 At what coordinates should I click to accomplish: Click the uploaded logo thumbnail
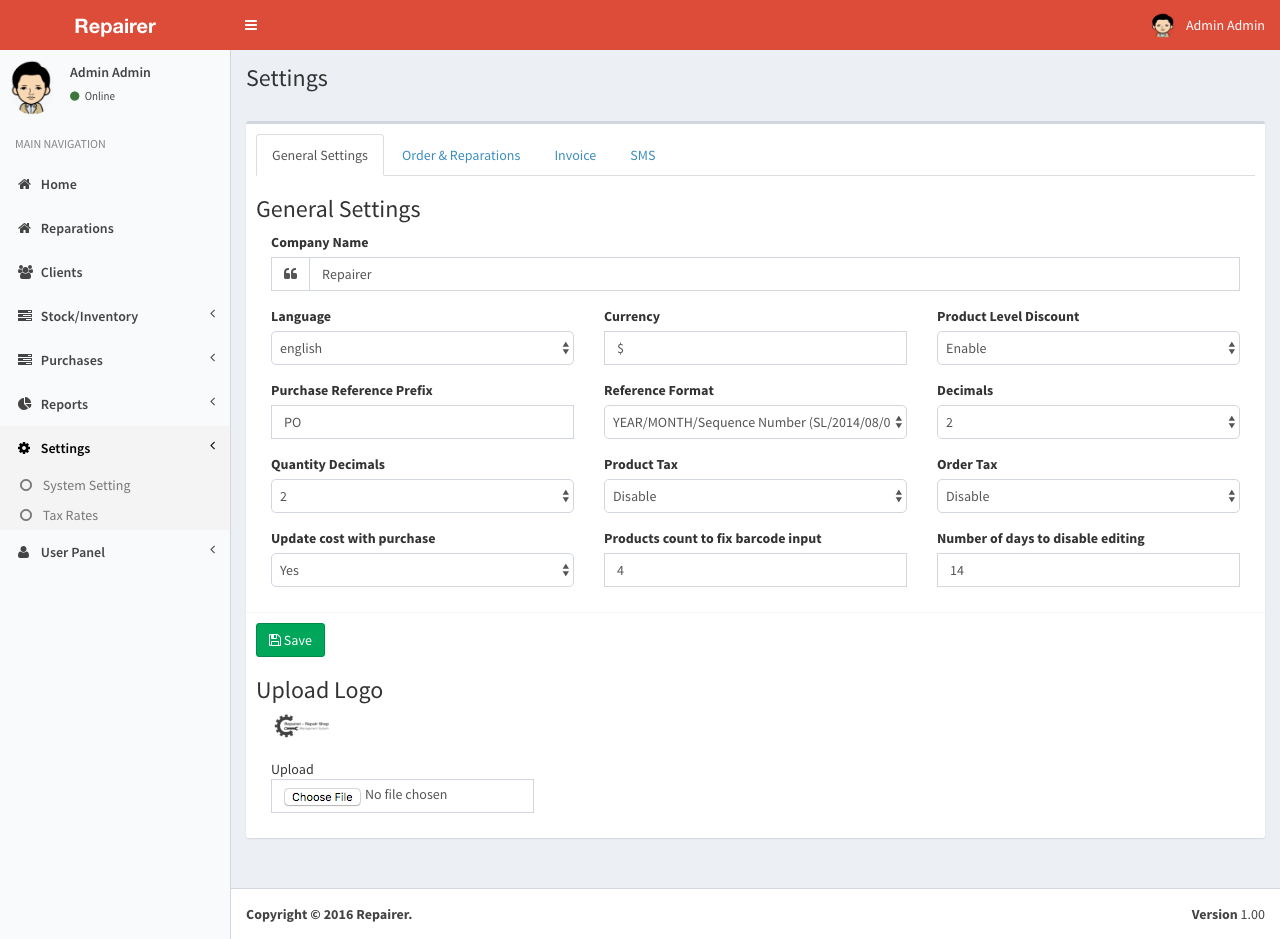[302, 726]
